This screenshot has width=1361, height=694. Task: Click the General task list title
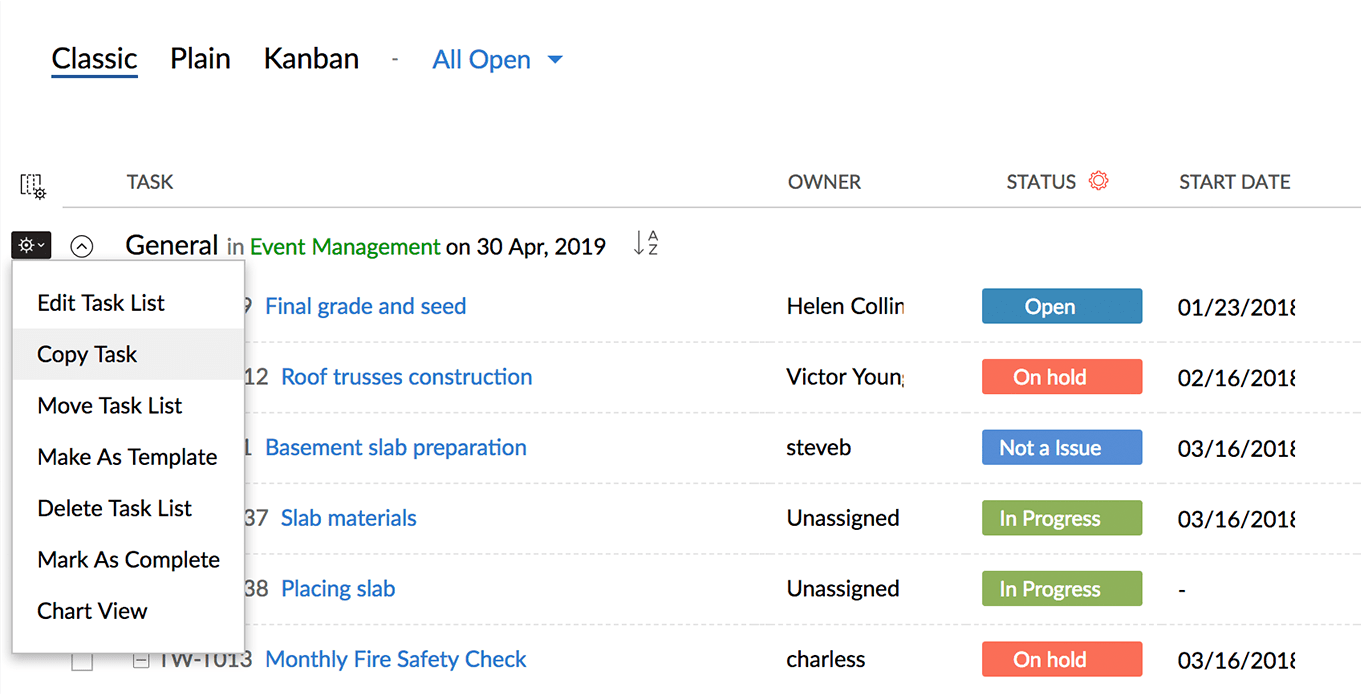click(172, 245)
